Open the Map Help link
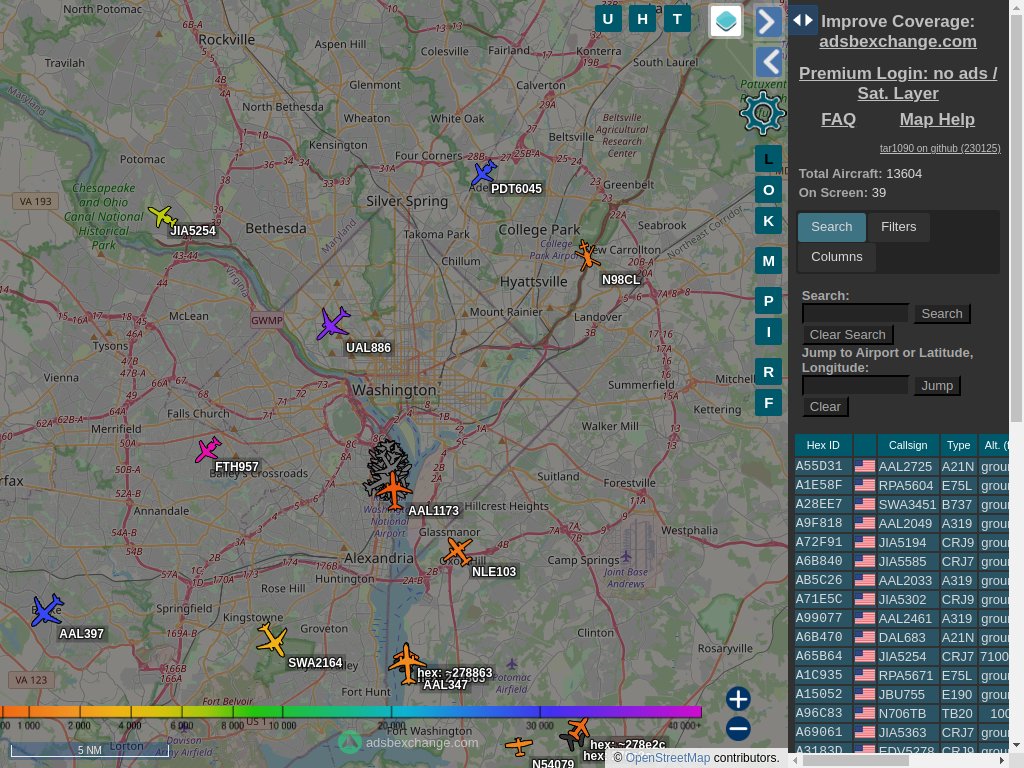The height and width of the screenshot is (768, 1024). [936, 120]
